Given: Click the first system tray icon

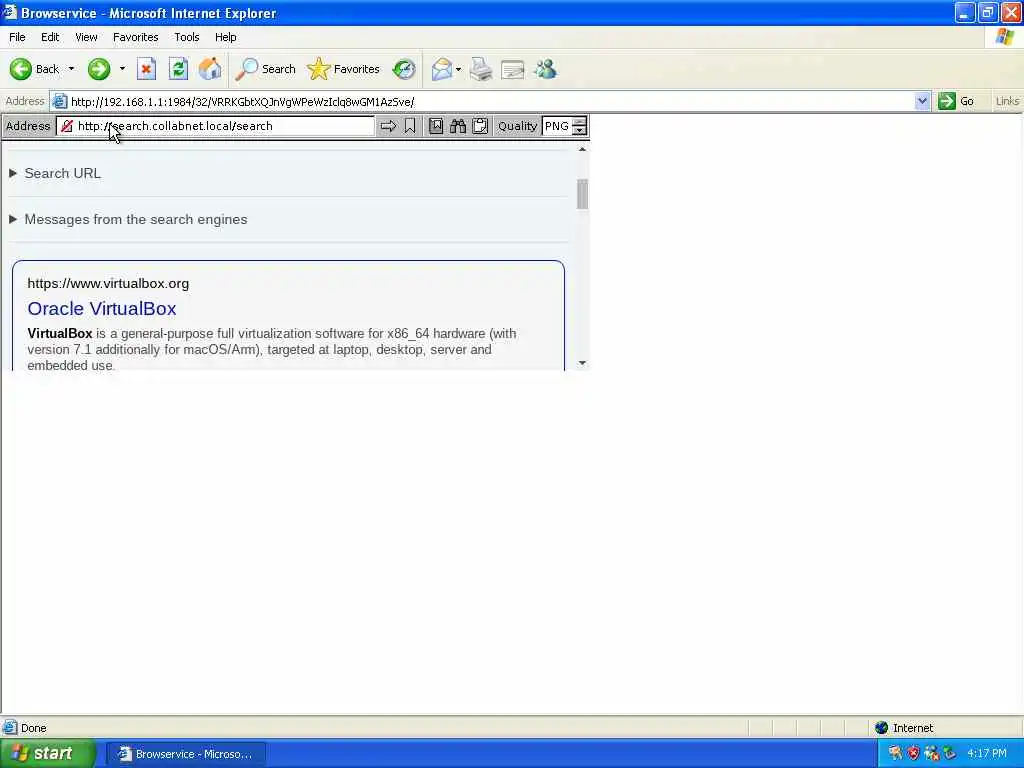Looking at the screenshot, I should [895, 754].
